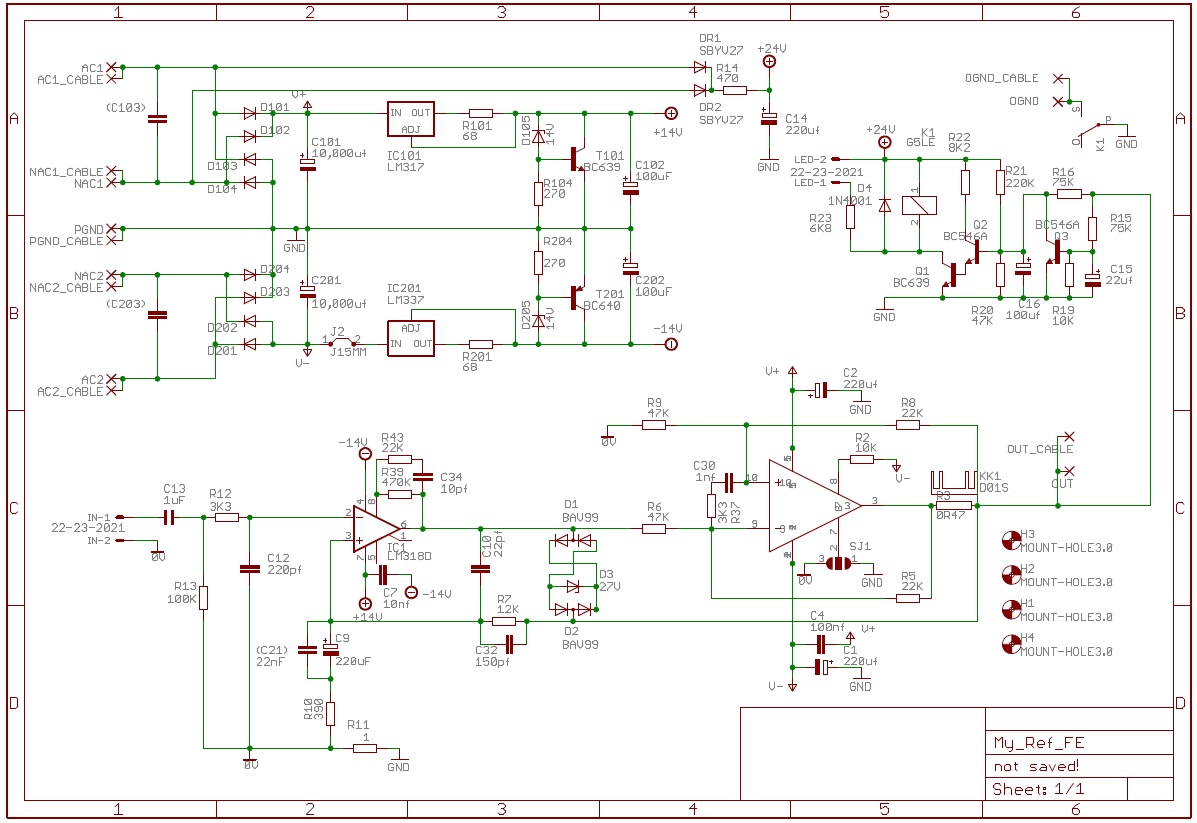Click the OUT_CABLE label
The height and width of the screenshot is (823, 1197).
pos(1040,449)
